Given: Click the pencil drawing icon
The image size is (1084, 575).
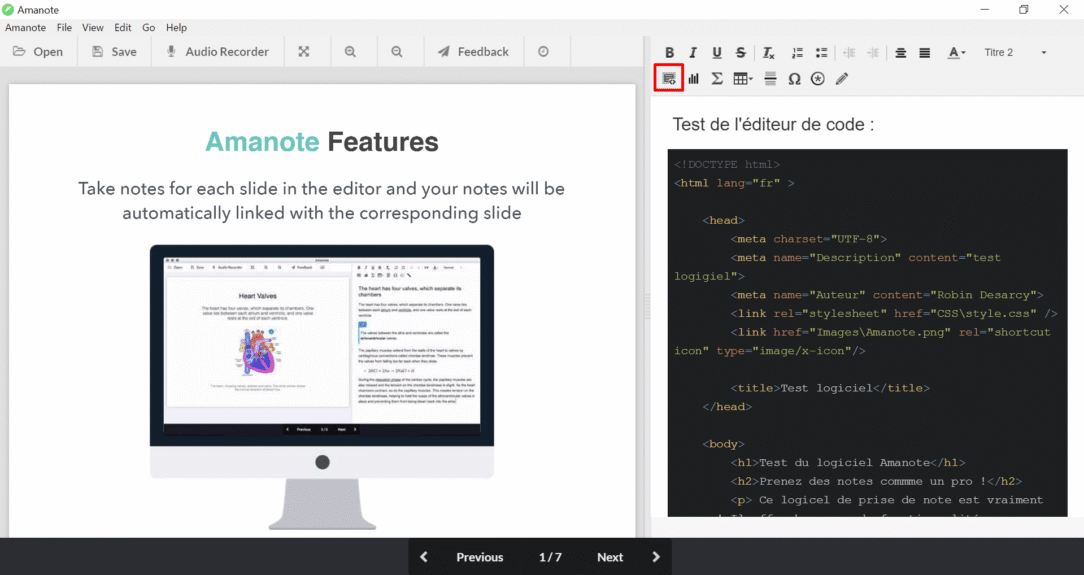Looking at the screenshot, I should point(841,79).
